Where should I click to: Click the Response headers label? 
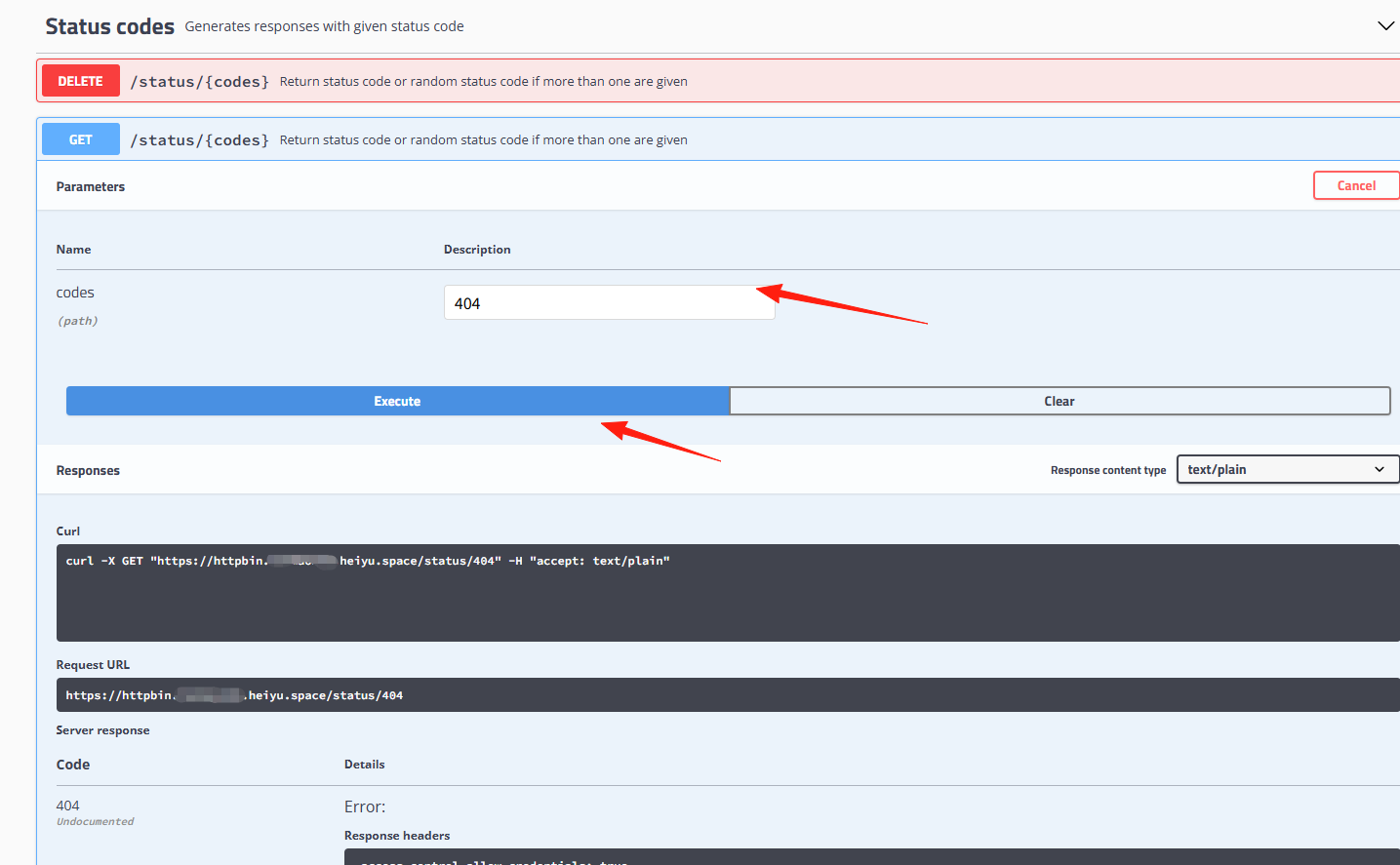click(x=397, y=836)
